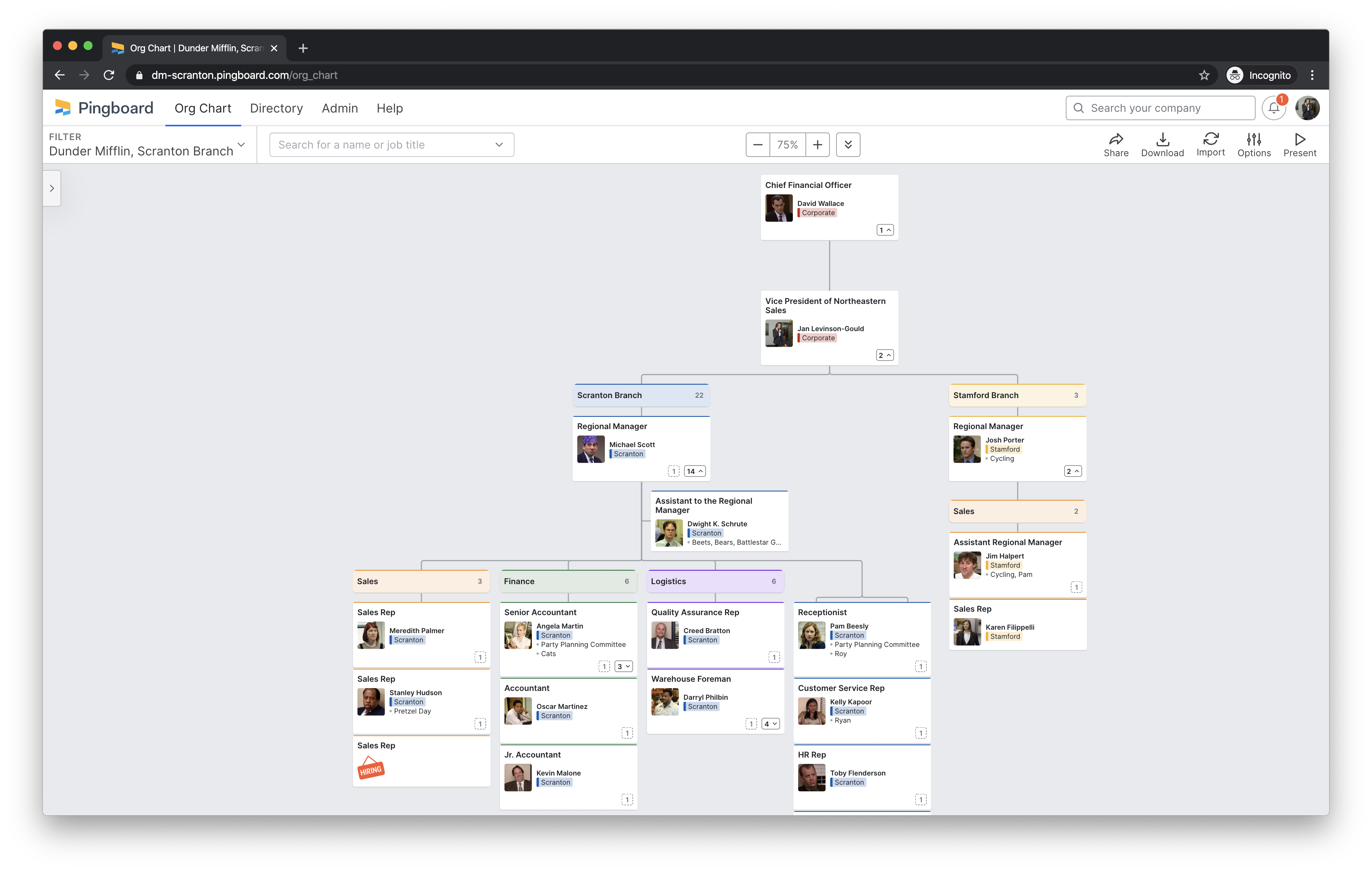Click the Meredith Palmer name
1372x872 pixels.
416,630
